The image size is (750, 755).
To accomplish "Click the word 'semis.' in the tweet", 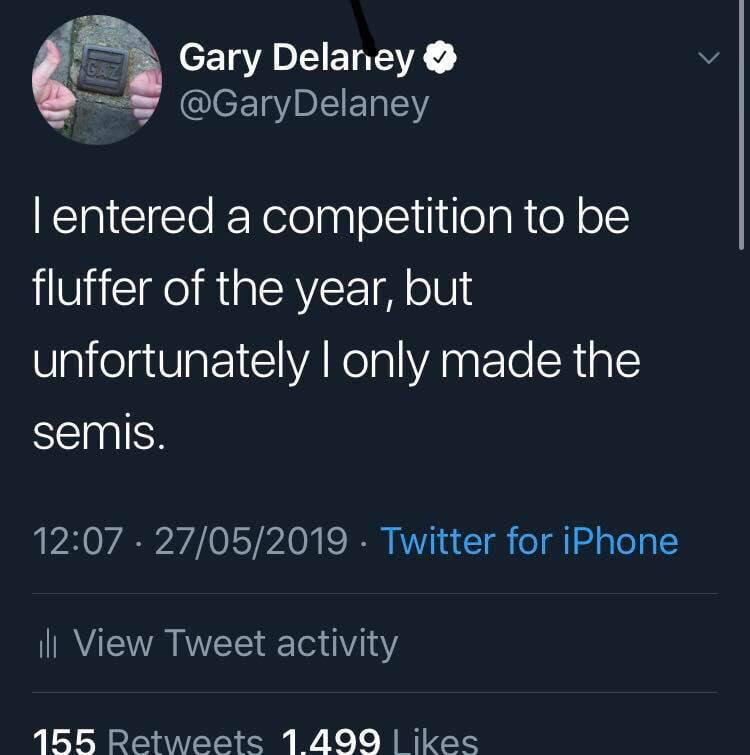I will [x=98, y=432].
